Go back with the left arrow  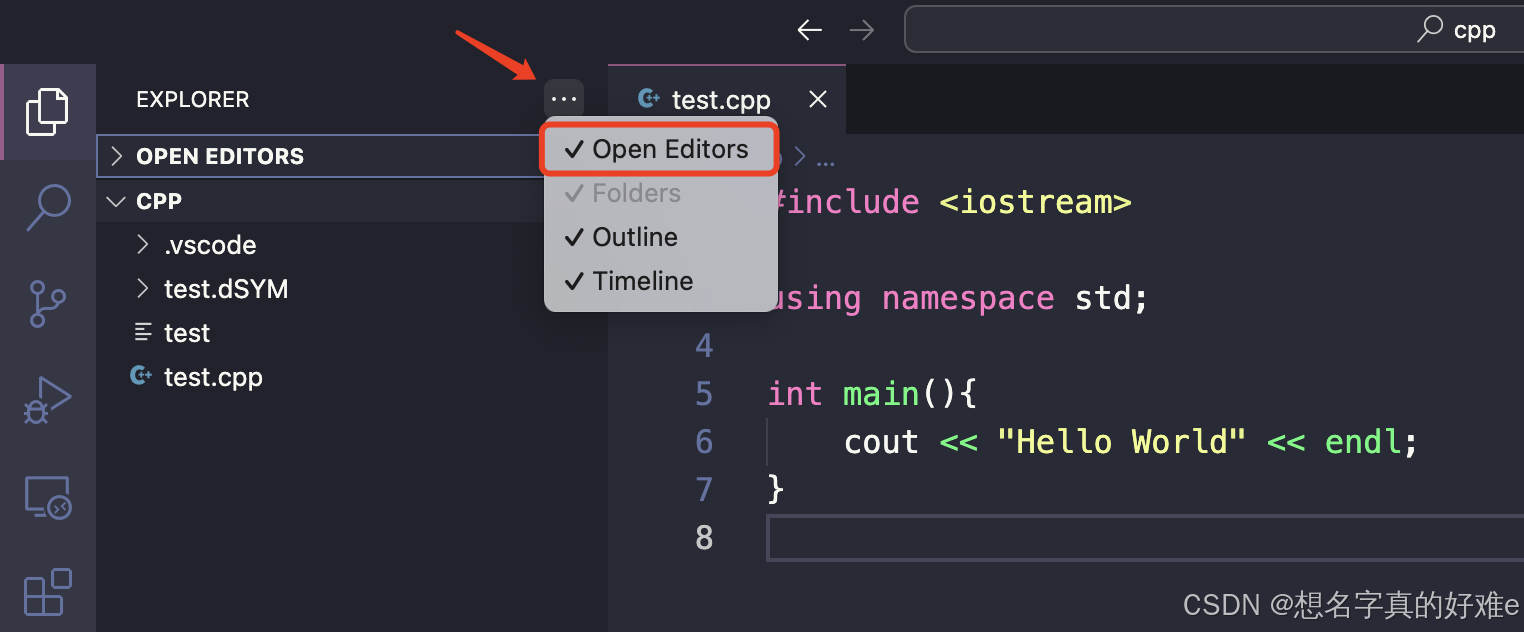click(x=809, y=30)
